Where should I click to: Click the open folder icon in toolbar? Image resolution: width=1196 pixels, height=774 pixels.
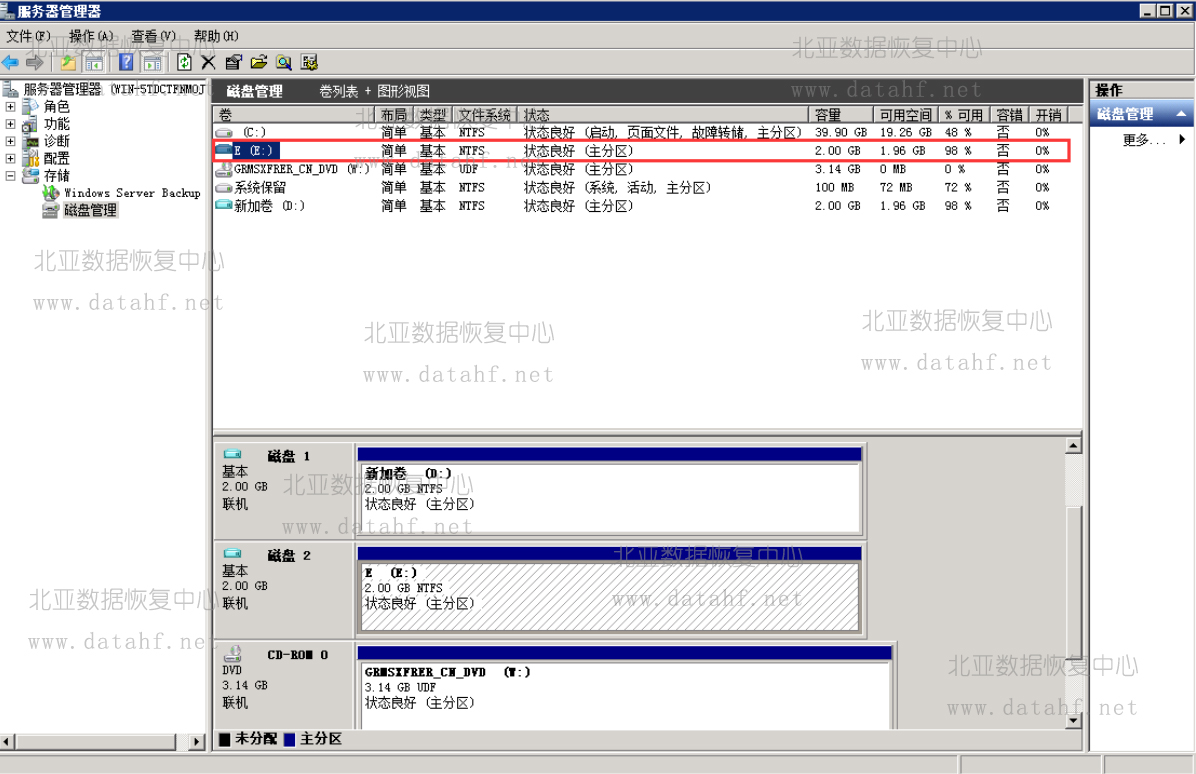259,63
